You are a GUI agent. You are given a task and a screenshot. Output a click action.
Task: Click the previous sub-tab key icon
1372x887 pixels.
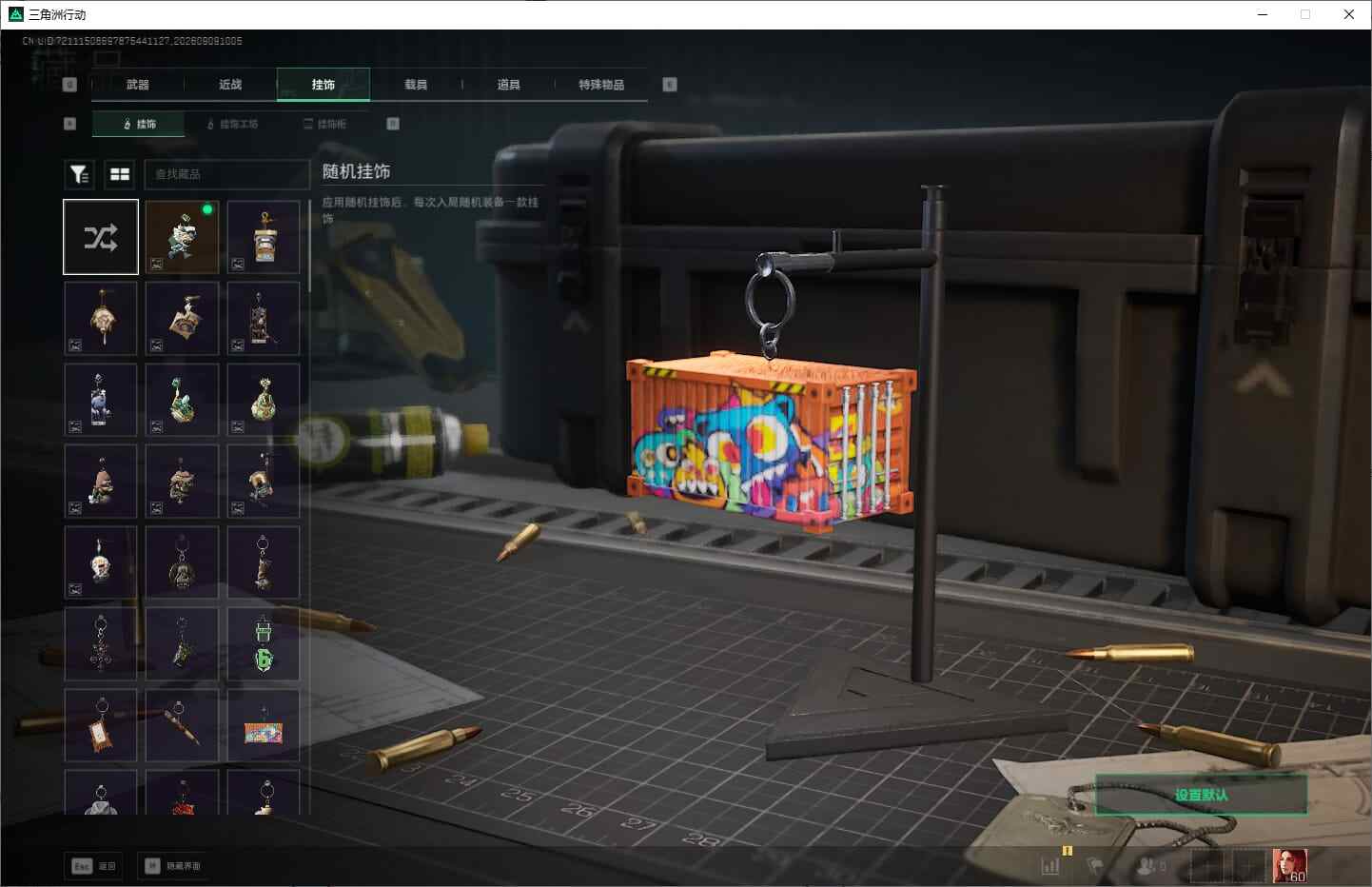69,124
